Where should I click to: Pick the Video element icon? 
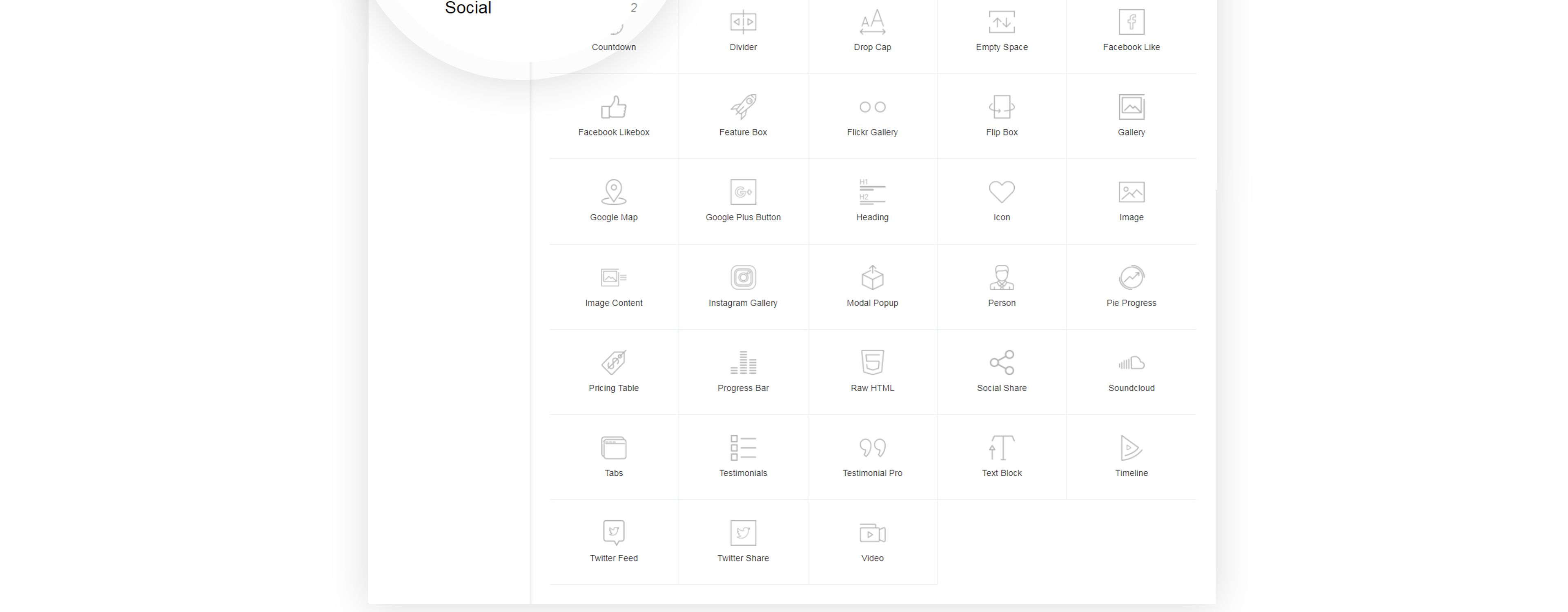[x=872, y=533]
